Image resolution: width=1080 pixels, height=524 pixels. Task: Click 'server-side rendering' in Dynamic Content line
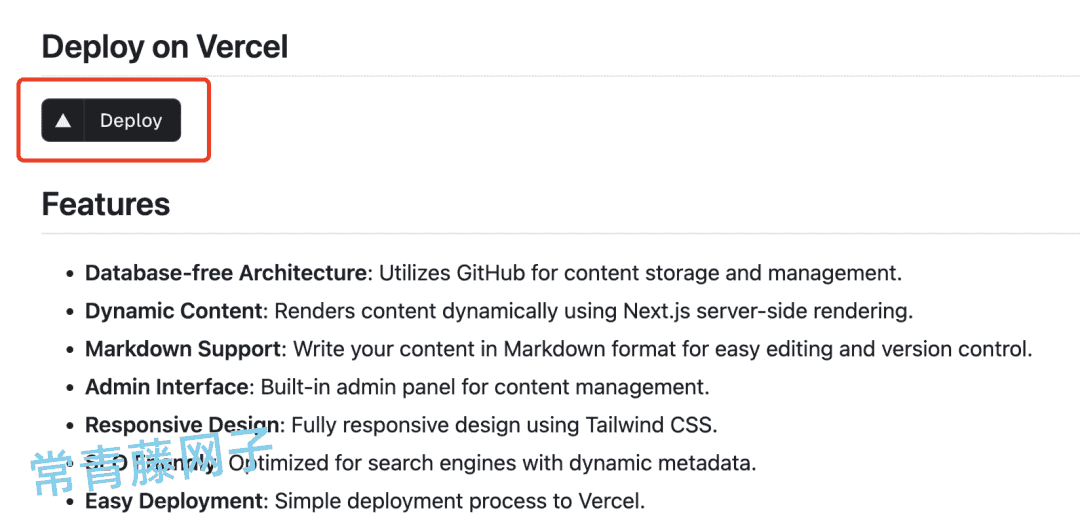[804, 311]
